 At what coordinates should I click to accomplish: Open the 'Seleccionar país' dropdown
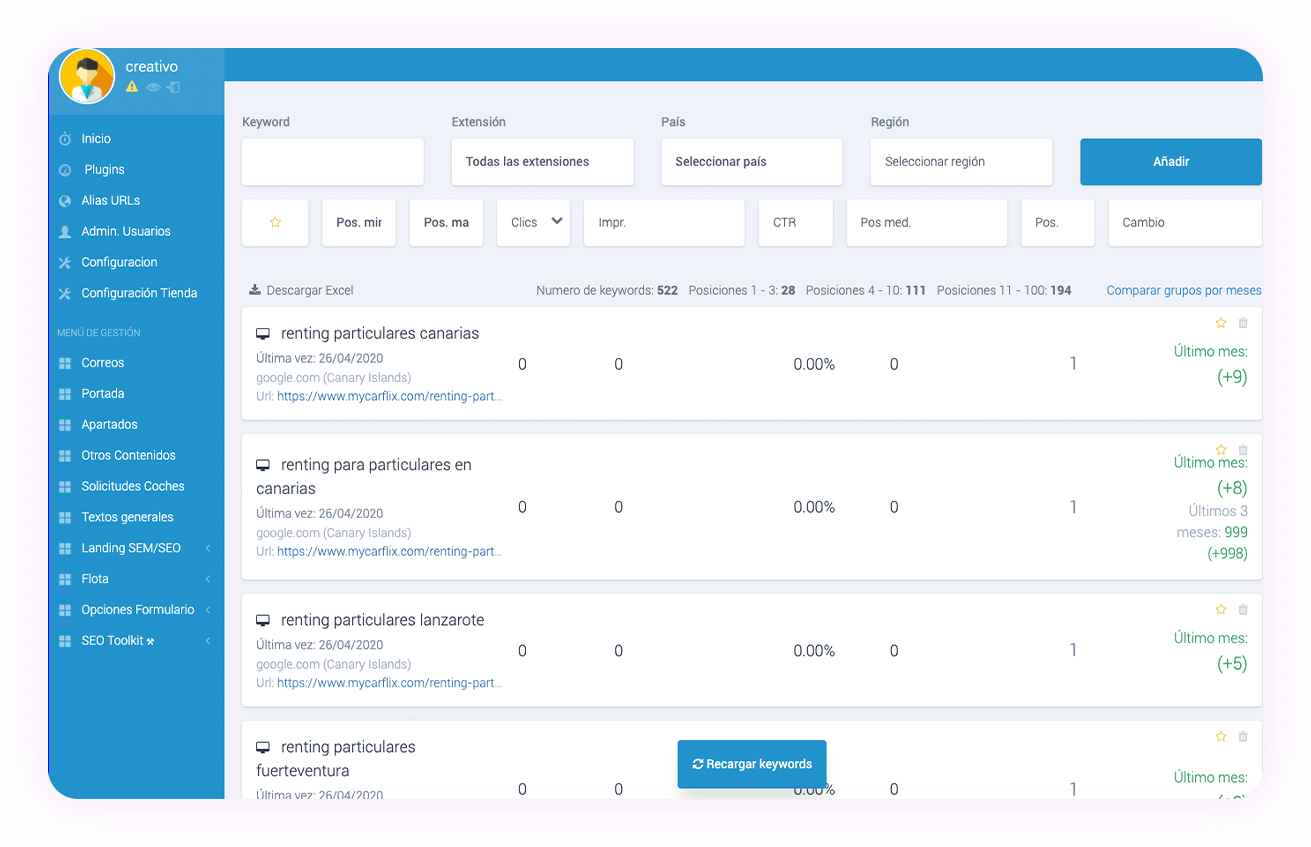click(751, 162)
